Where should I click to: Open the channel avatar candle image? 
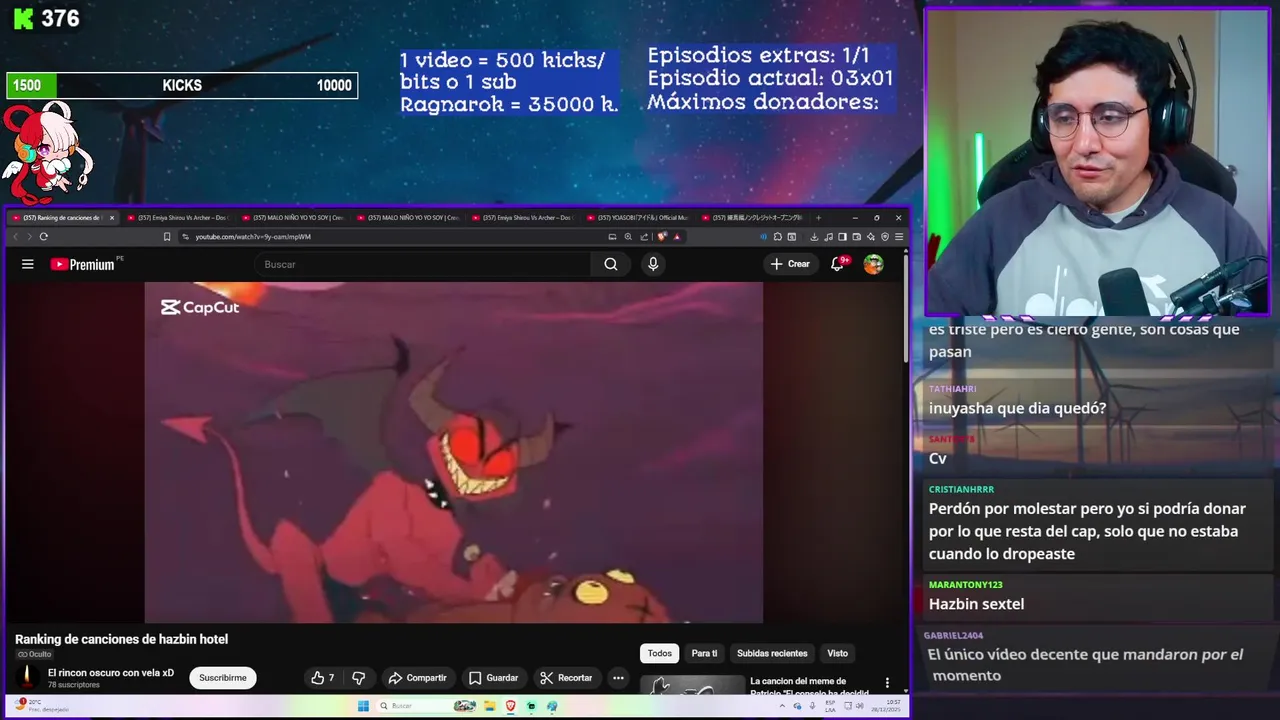28,678
